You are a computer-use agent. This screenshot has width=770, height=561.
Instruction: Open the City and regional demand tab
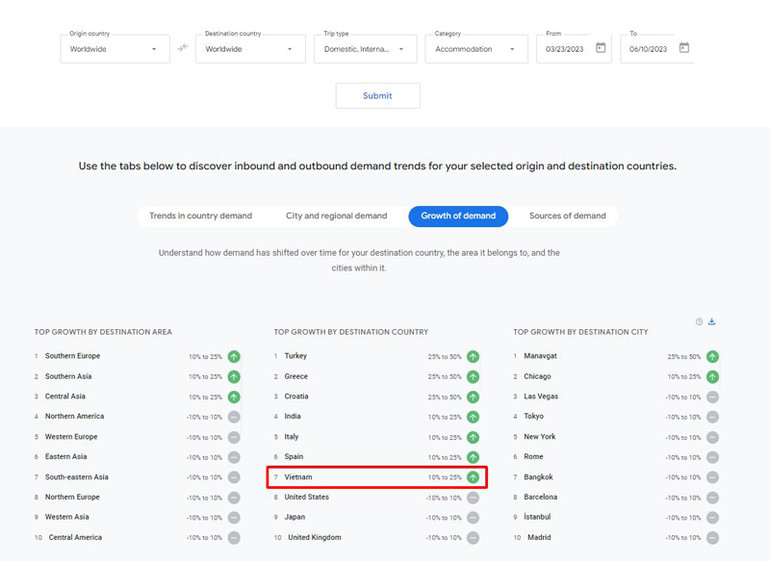click(336, 216)
